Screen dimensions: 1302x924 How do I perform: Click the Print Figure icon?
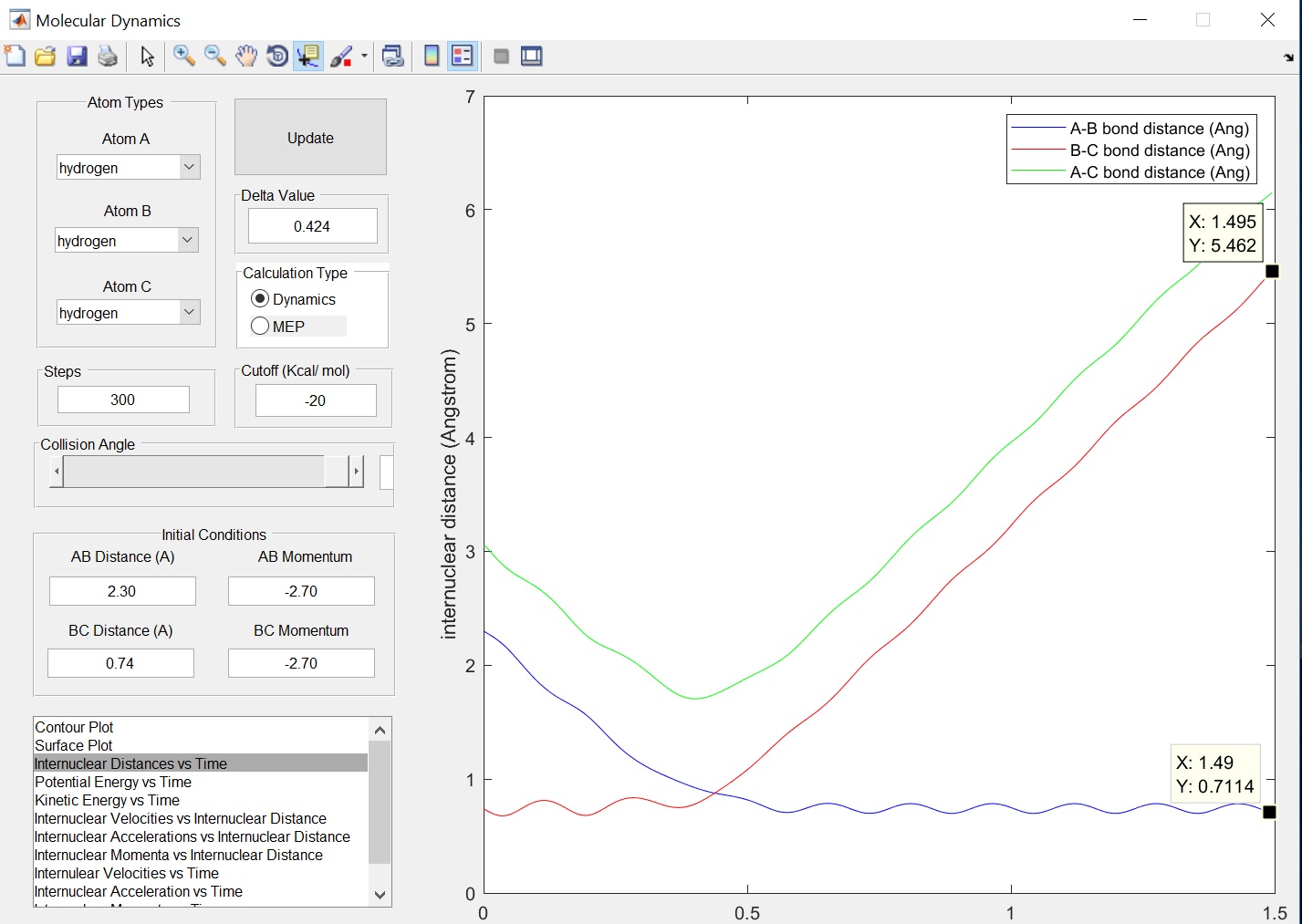[108, 57]
